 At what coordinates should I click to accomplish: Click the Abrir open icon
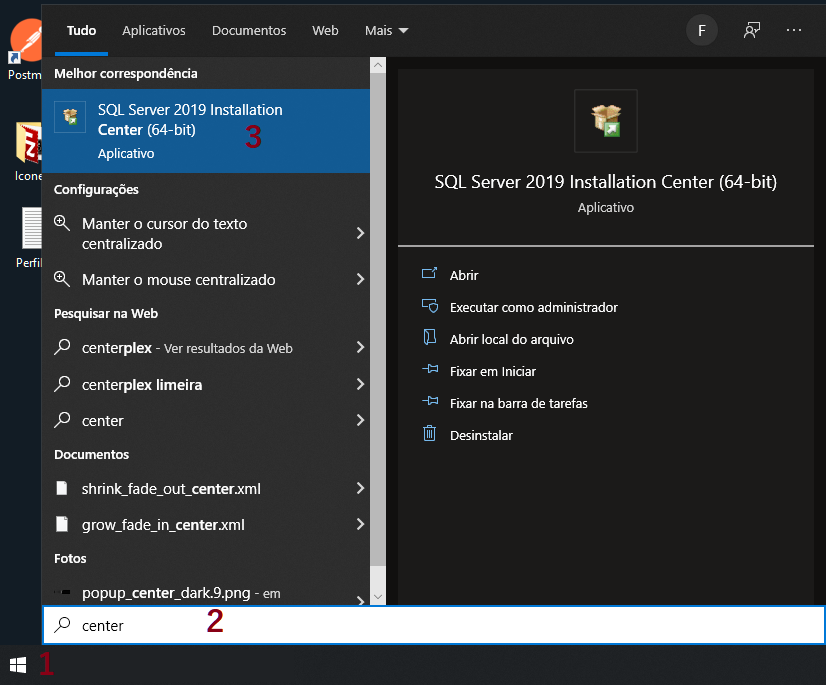coord(429,273)
